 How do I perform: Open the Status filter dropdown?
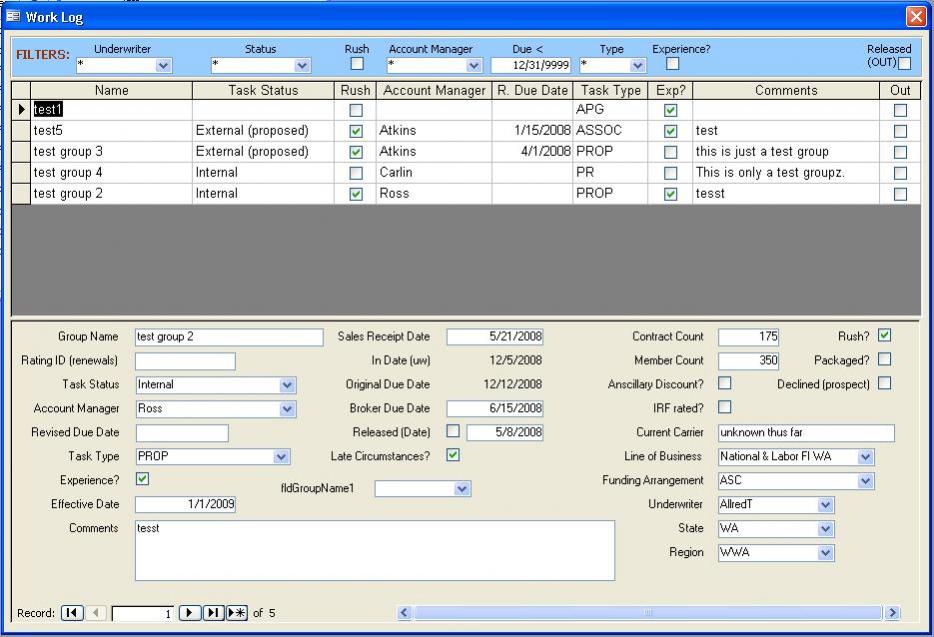[x=302, y=65]
